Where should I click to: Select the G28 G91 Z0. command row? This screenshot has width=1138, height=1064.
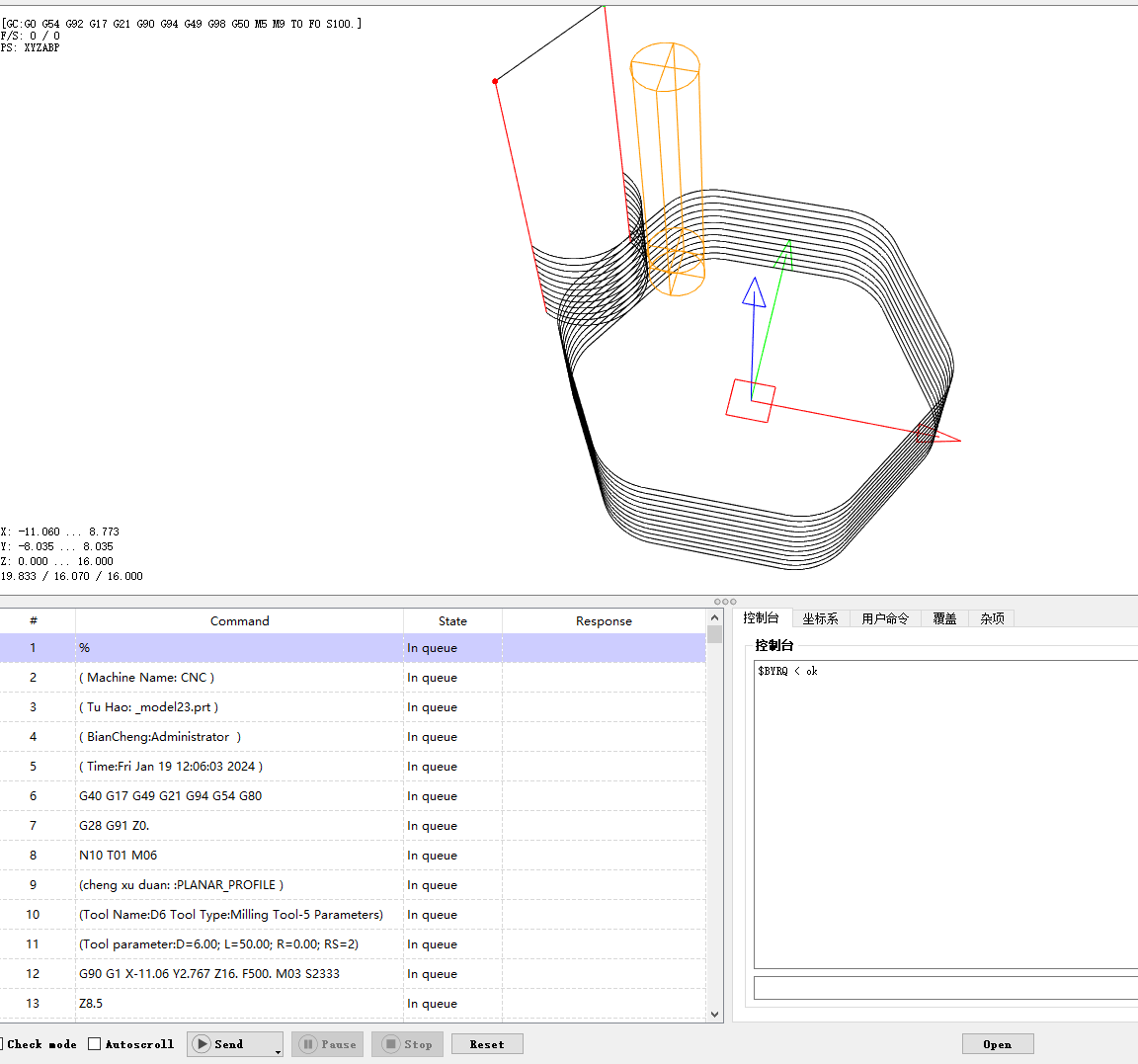pyautogui.click(x=239, y=826)
